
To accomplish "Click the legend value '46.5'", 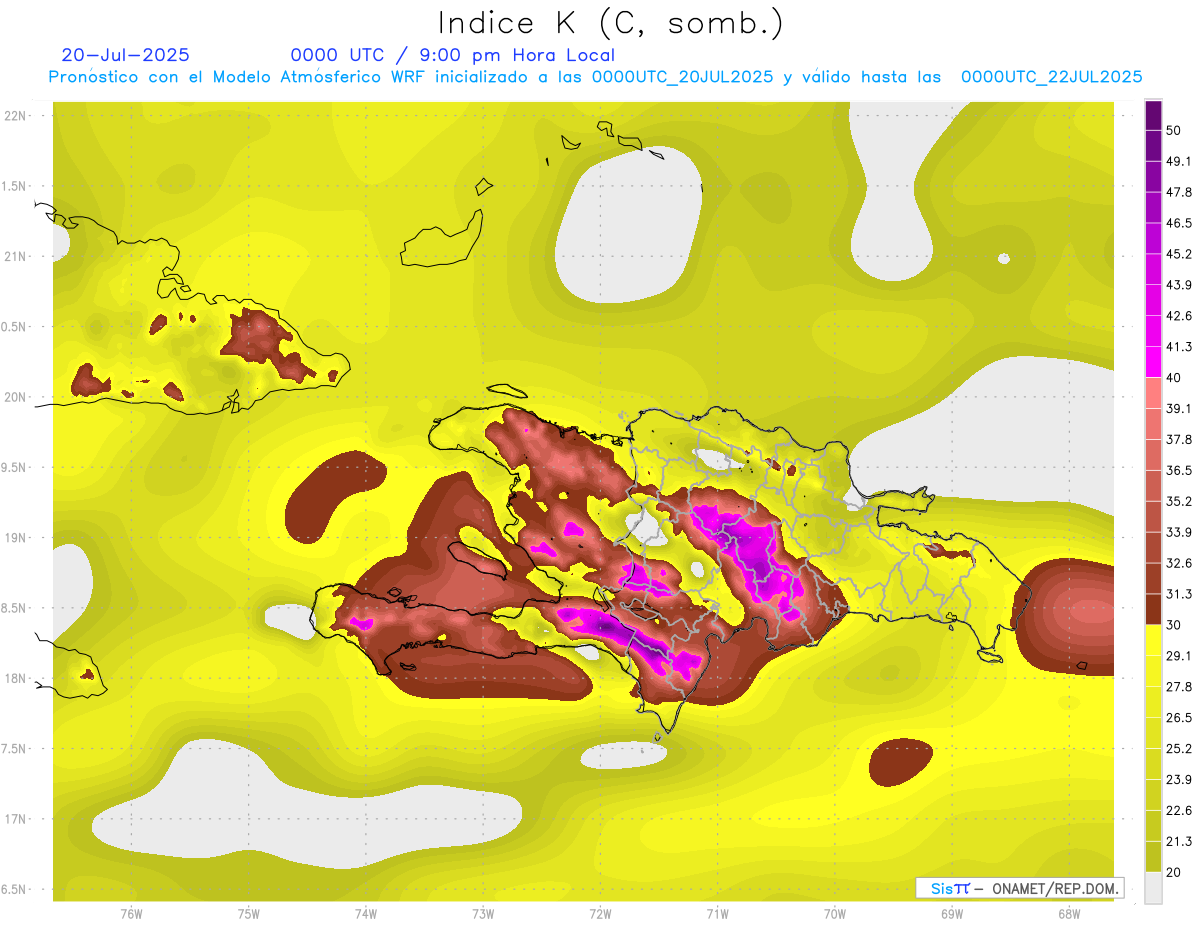I will tap(1179, 223).
